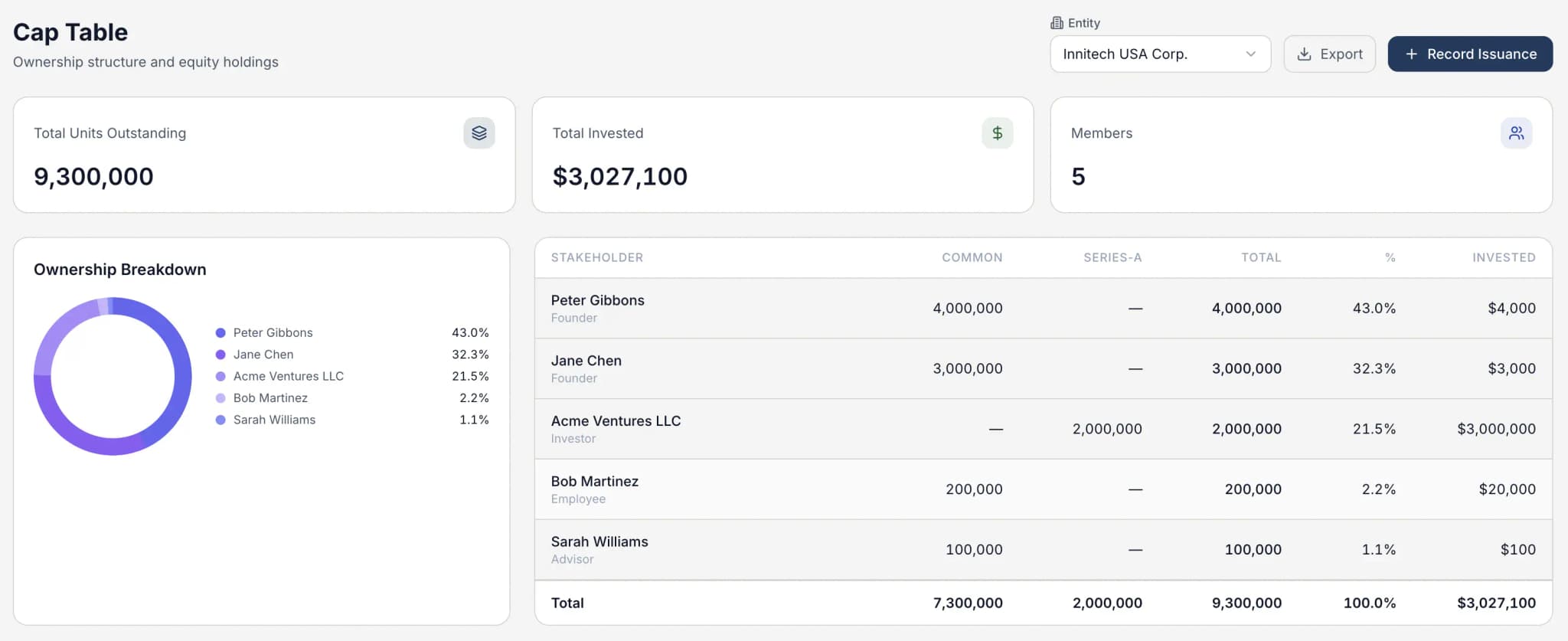
Task: Click the INVESTED column header
Action: tap(1503, 258)
